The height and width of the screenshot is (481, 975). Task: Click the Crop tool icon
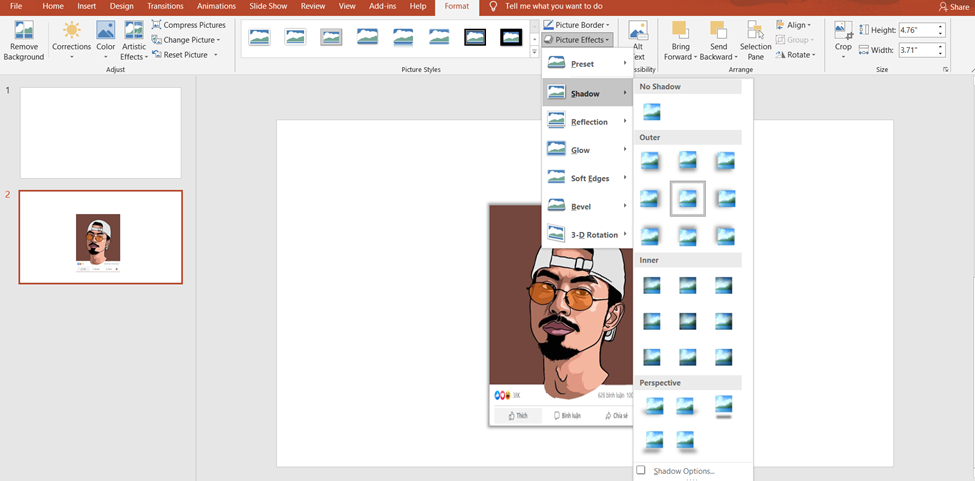pyautogui.click(x=843, y=30)
